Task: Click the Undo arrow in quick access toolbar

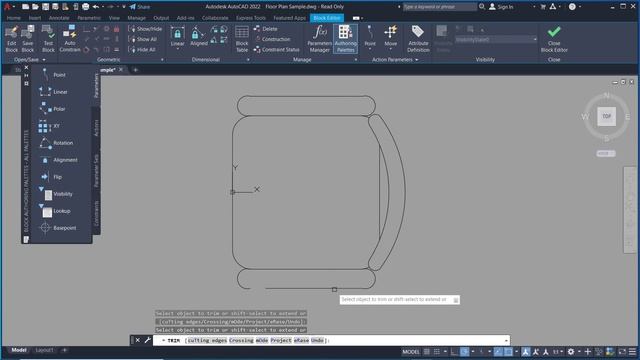Action: pos(96,7)
